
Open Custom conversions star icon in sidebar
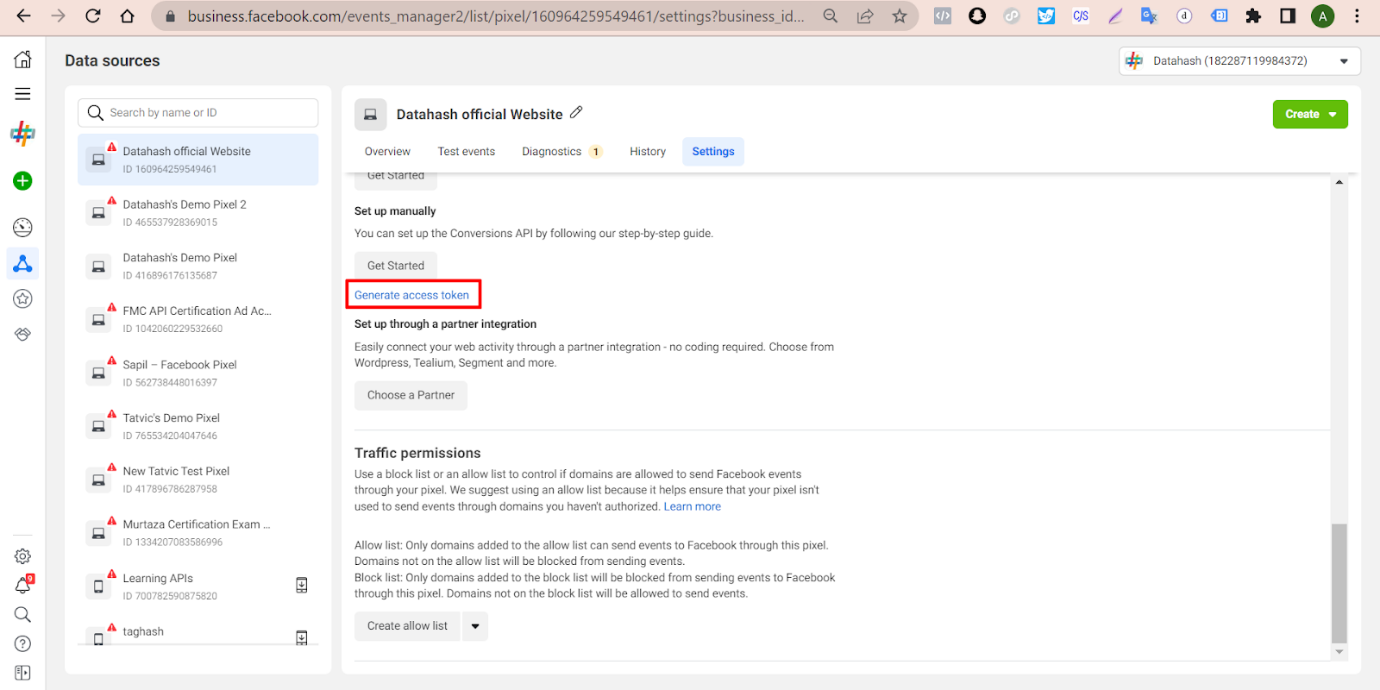(x=22, y=298)
